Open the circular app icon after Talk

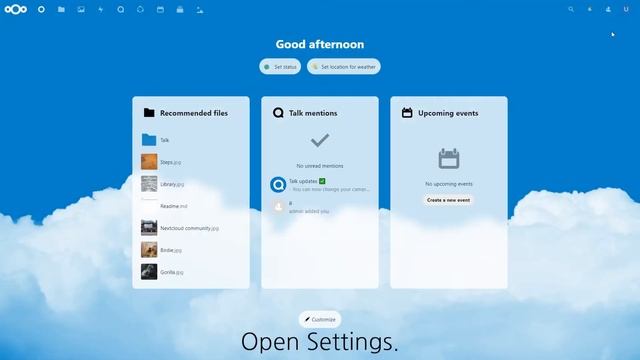coord(140,9)
